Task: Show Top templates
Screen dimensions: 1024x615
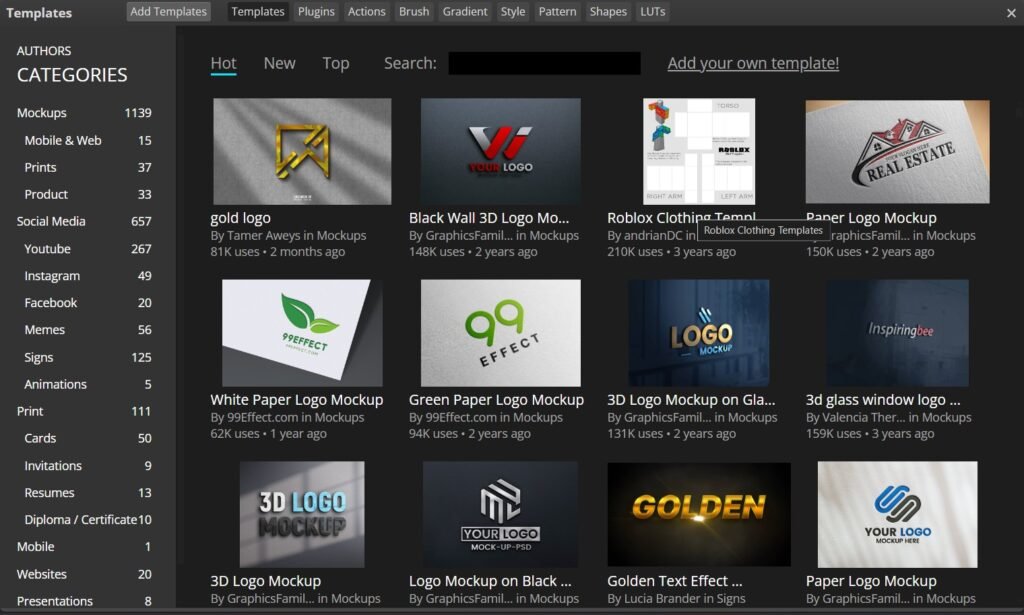Action: (336, 63)
